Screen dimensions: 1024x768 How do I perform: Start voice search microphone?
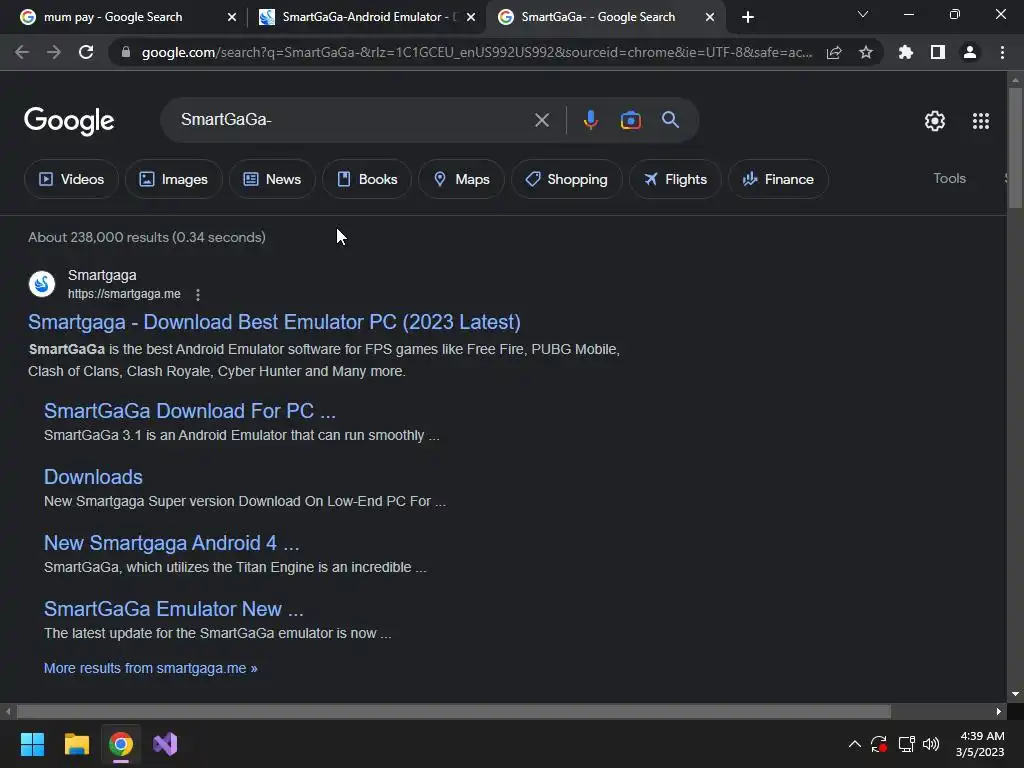tap(590, 120)
